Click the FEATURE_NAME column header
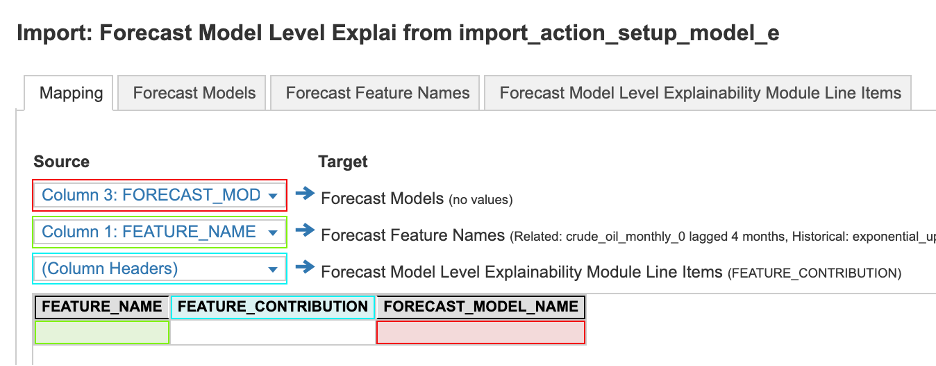This screenshot has height=366, width=936. click(102, 307)
